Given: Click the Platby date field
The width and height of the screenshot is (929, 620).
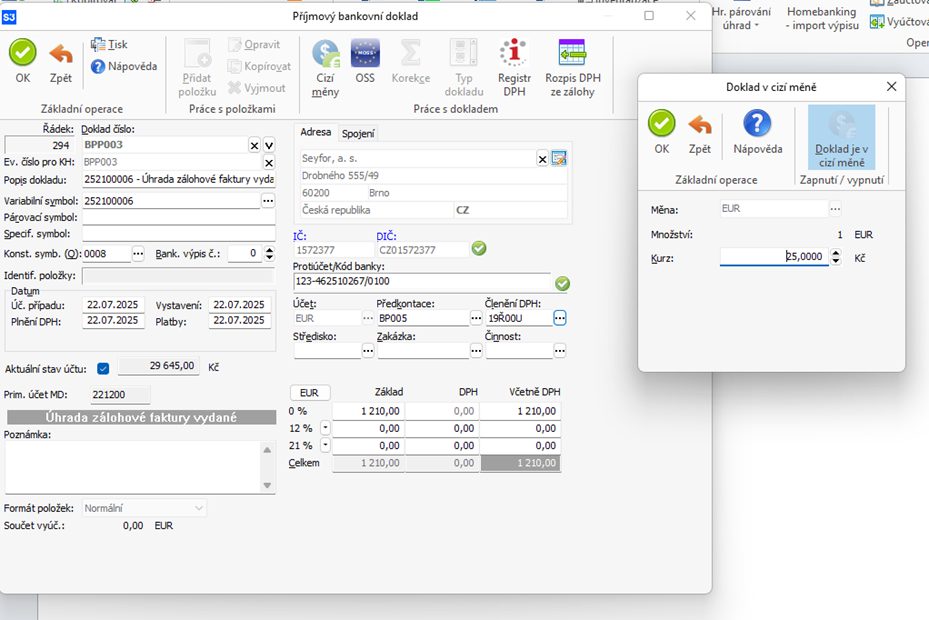Looking at the screenshot, I should coord(239,321).
